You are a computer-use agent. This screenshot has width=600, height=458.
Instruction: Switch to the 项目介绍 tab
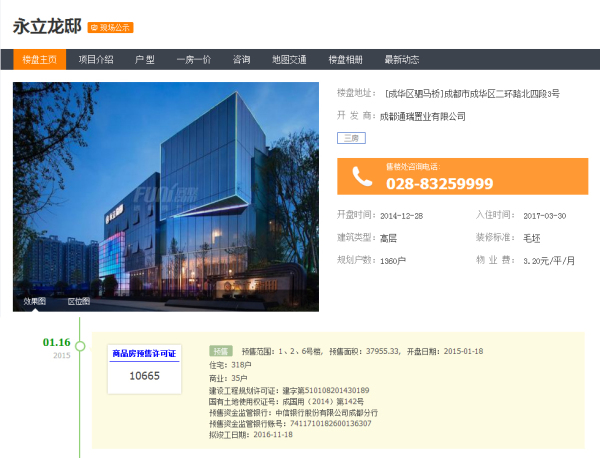pyautogui.click(x=96, y=60)
